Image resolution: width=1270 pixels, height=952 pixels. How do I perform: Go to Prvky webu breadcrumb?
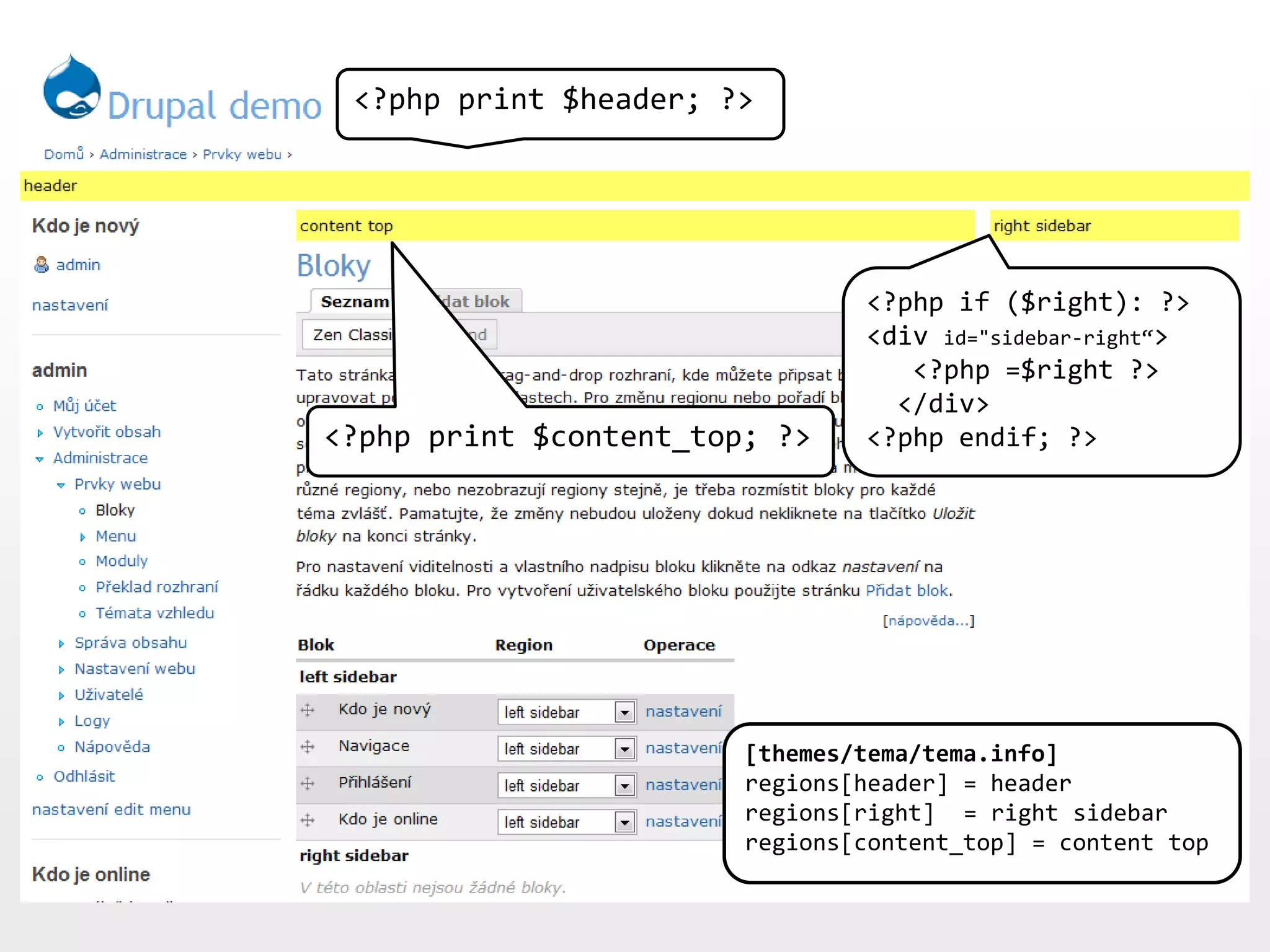click(242, 154)
